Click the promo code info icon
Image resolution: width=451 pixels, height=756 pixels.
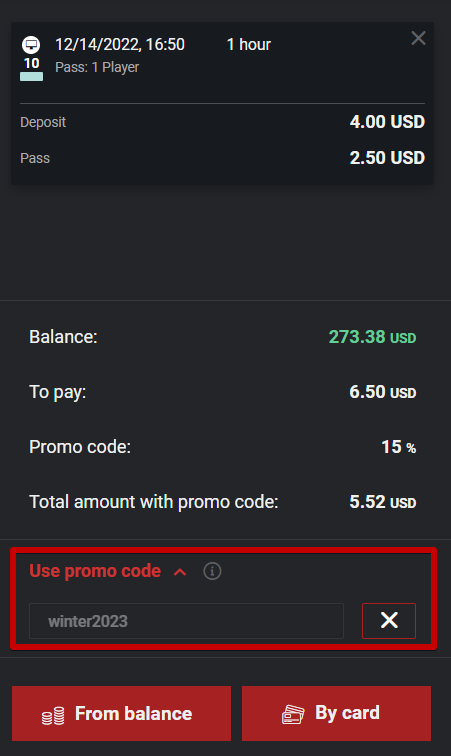(x=212, y=571)
